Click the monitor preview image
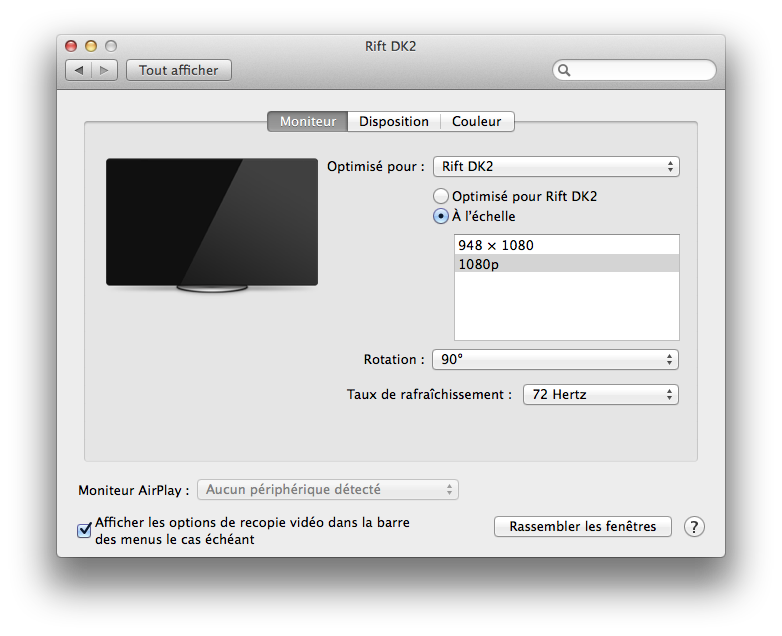The image size is (782, 636). [212, 225]
